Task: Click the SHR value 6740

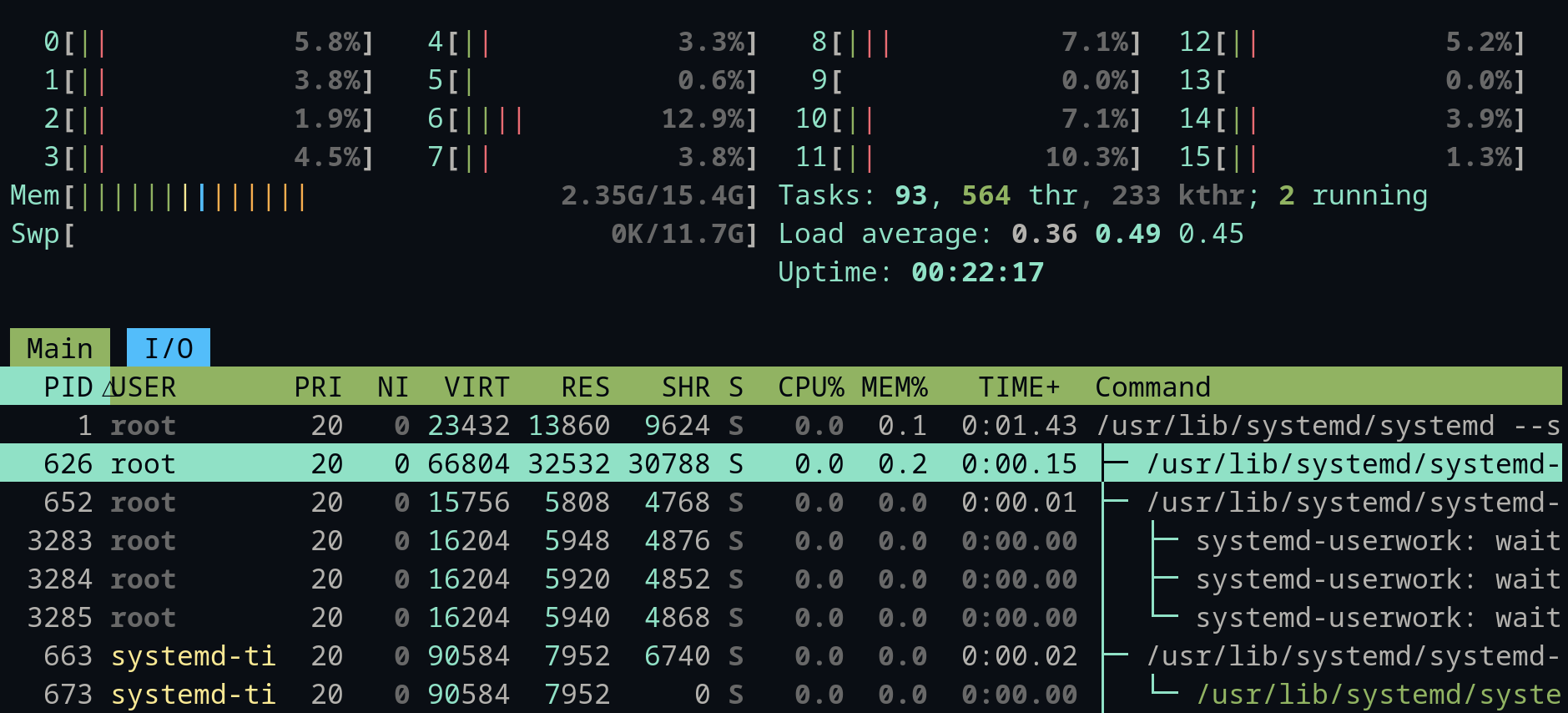Action: click(x=677, y=656)
